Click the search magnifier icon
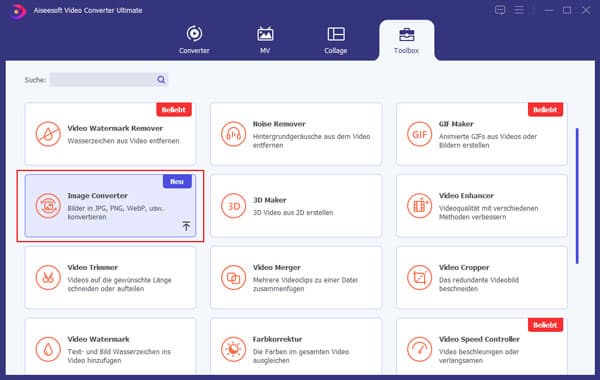 coord(161,80)
